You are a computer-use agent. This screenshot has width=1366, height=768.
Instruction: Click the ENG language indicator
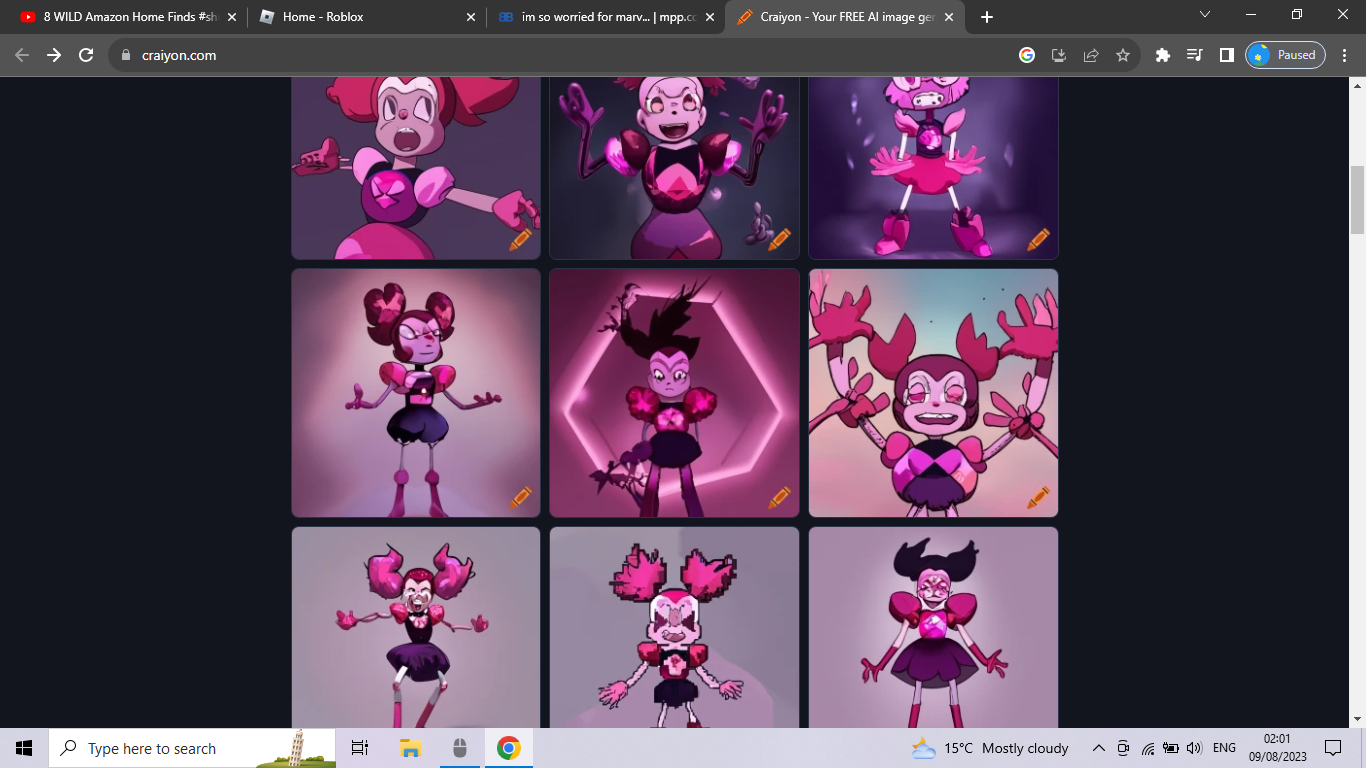click(1224, 748)
